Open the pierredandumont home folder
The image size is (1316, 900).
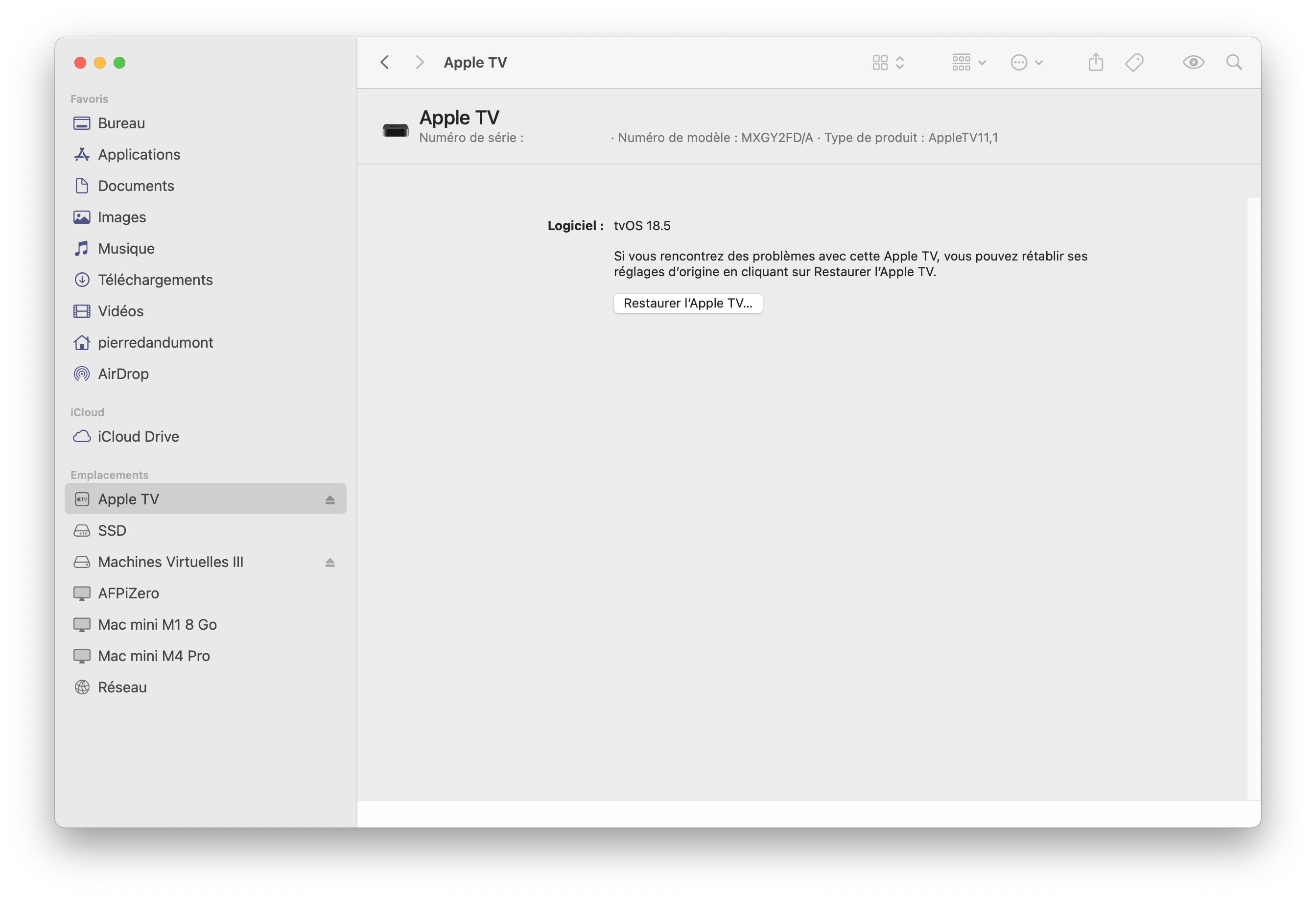pyautogui.click(x=206, y=342)
